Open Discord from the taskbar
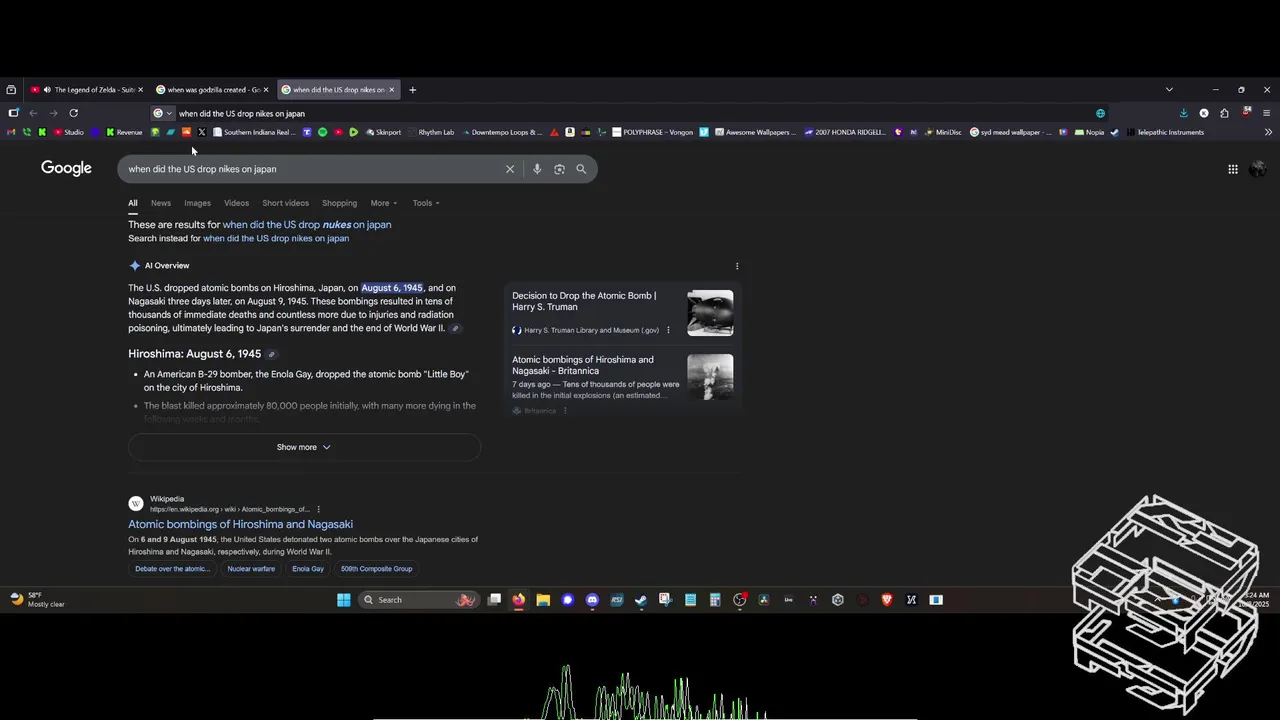 592,600
